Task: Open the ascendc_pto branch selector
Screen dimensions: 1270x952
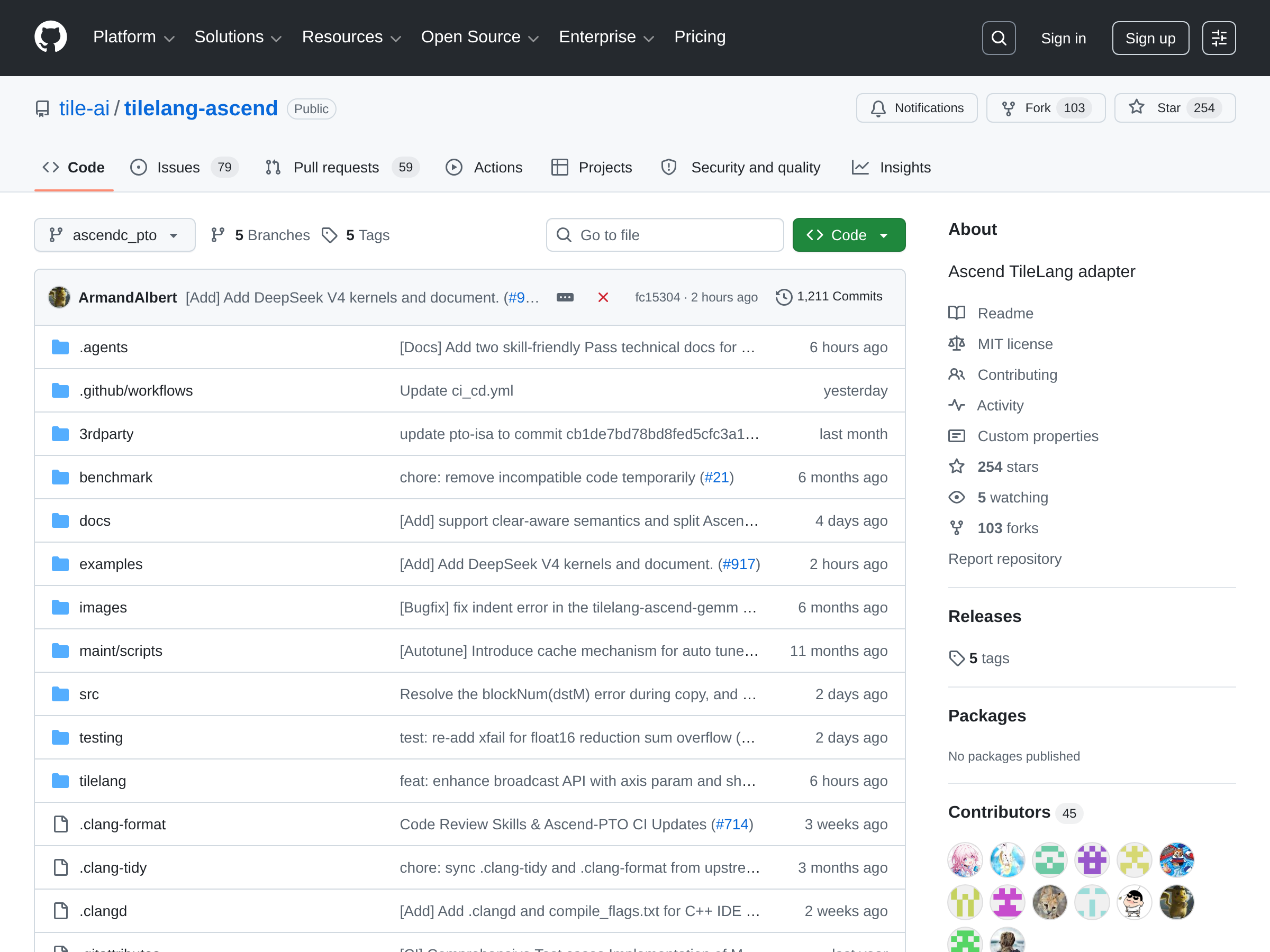Action: point(114,235)
